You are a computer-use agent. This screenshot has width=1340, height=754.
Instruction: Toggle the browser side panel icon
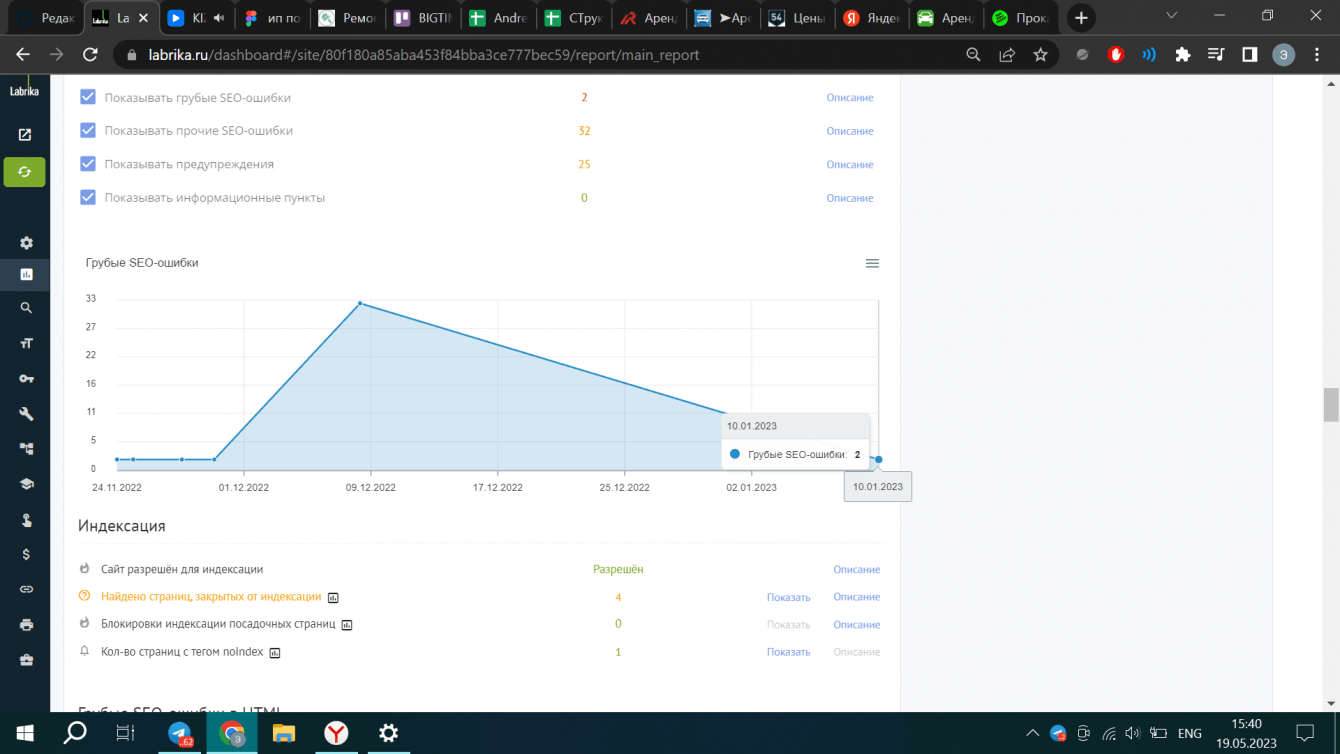tap(1249, 55)
